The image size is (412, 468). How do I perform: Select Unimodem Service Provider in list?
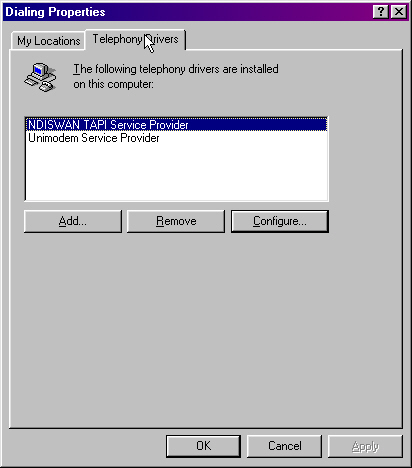94,138
